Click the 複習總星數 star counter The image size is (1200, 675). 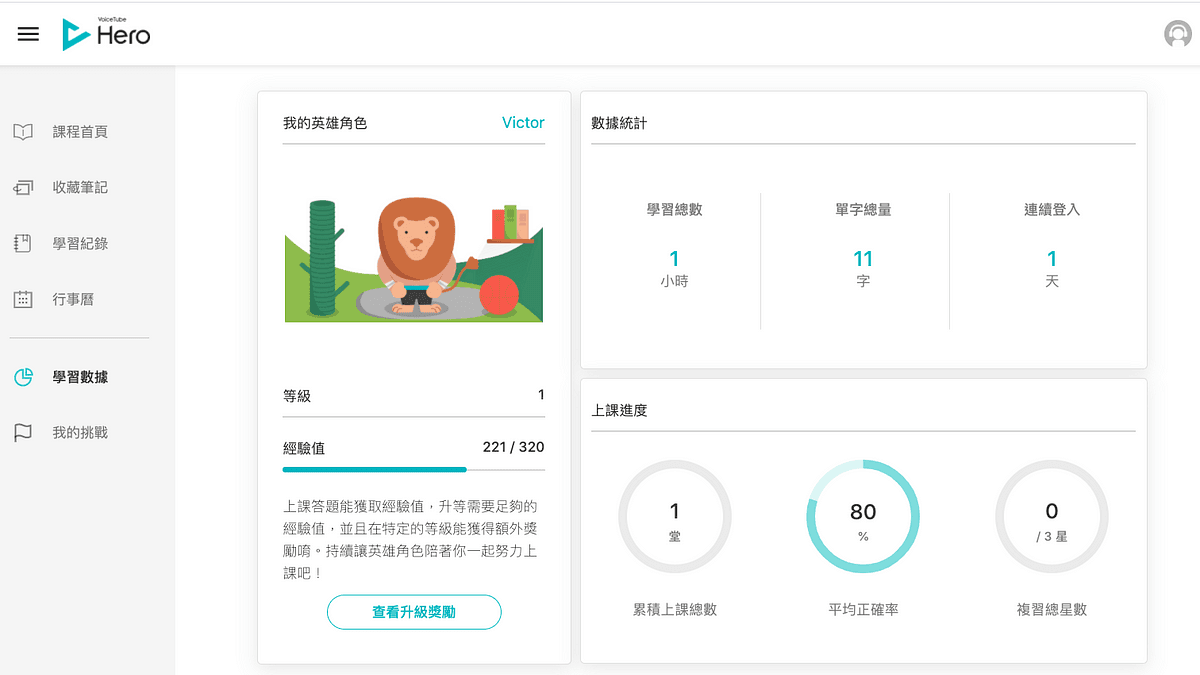tap(1051, 517)
